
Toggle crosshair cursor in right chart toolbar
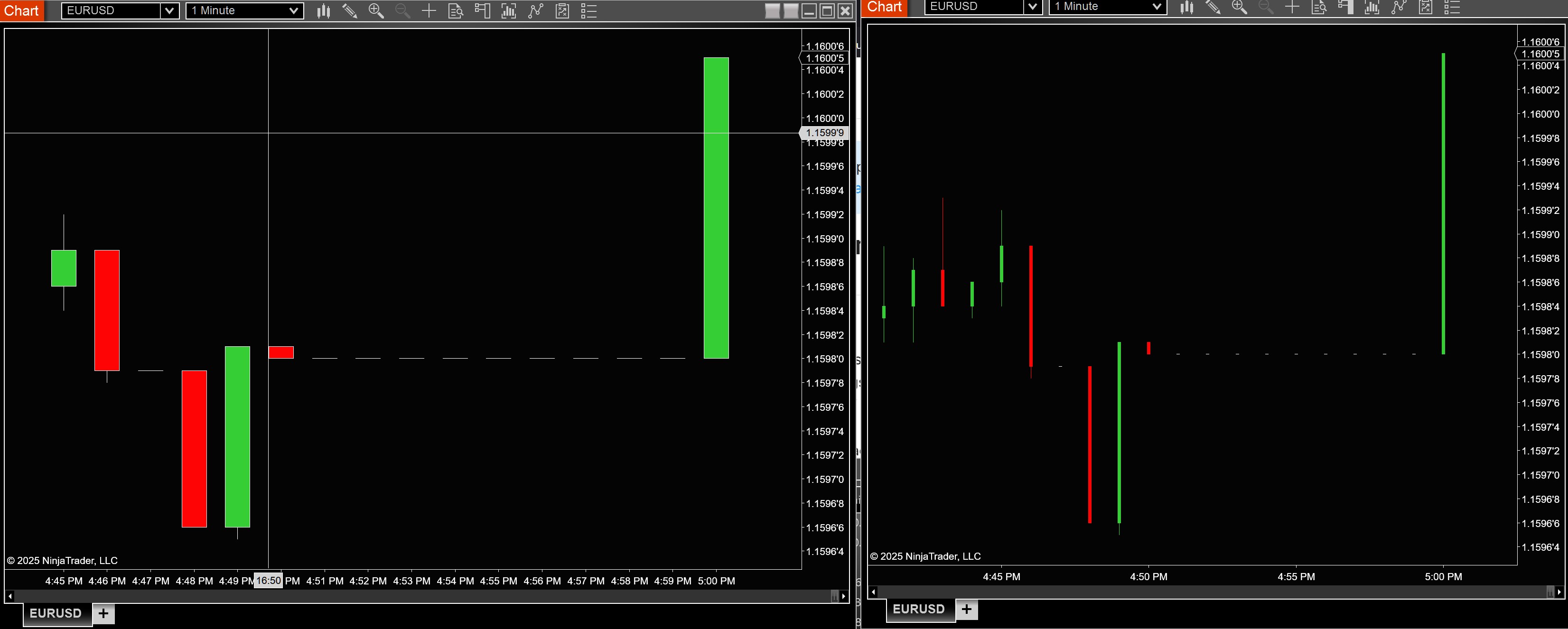pos(1292,6)
